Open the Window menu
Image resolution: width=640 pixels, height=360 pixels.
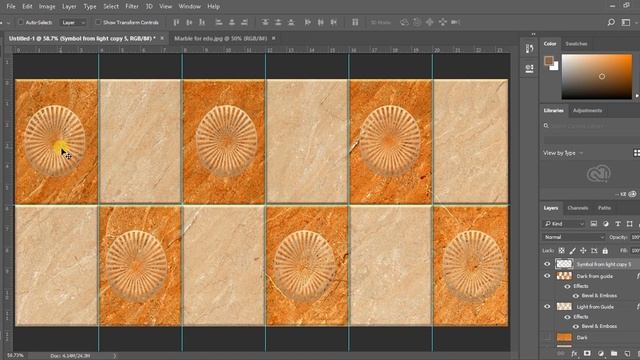click(189, 7)
